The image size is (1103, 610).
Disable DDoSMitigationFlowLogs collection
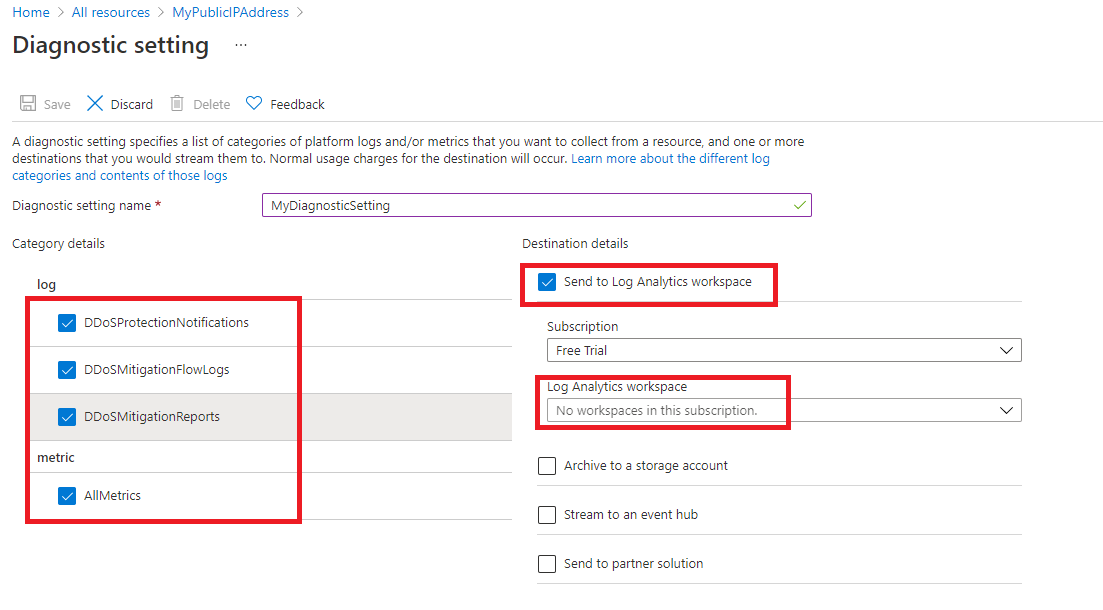click(x=66, y=369)
